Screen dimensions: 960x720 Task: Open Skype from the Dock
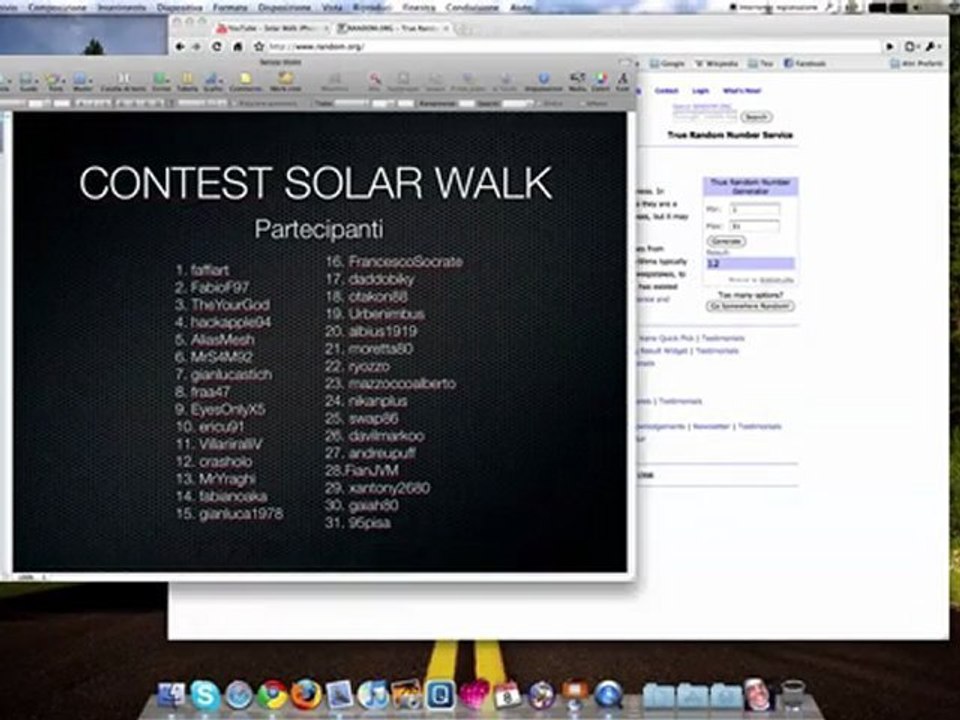204,696
